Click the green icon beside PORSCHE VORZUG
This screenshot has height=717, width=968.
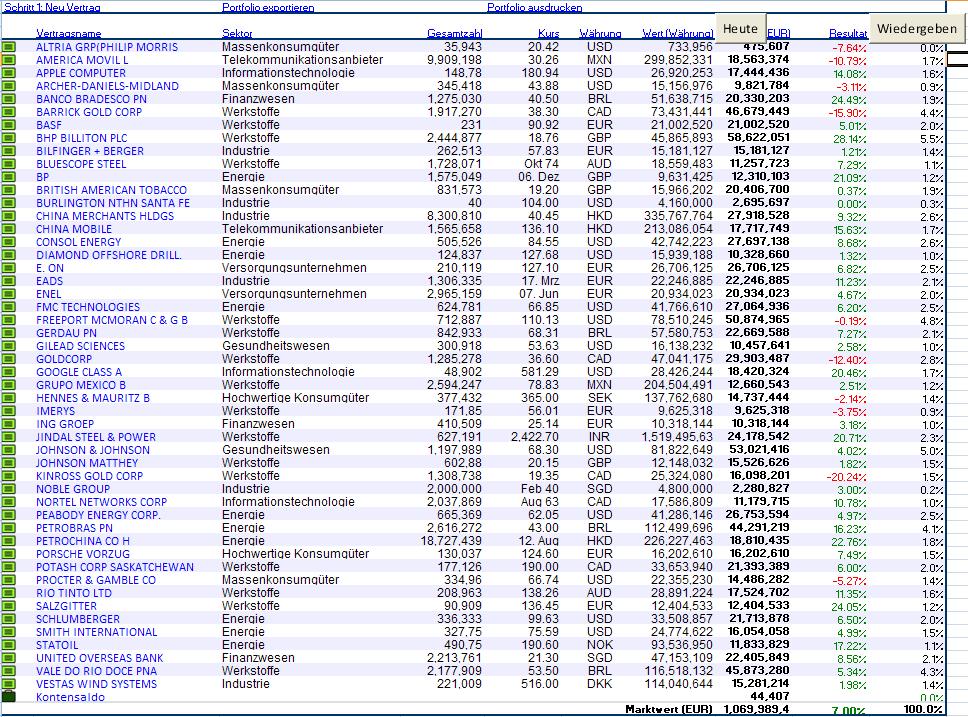click(8, 554)
